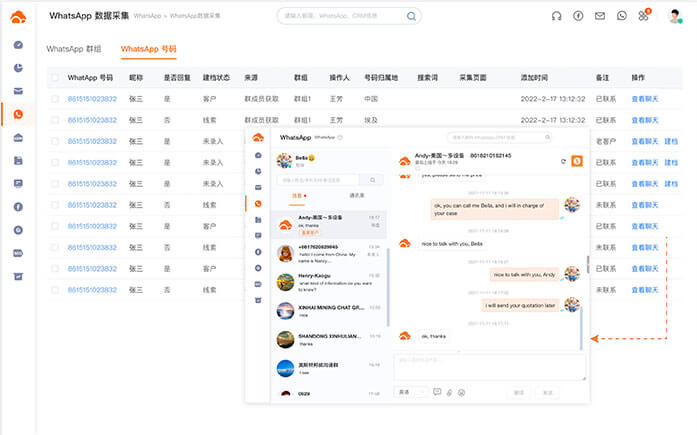
Task: Open the quick reply bubble icon below the message box
Action: coord(437,392)
